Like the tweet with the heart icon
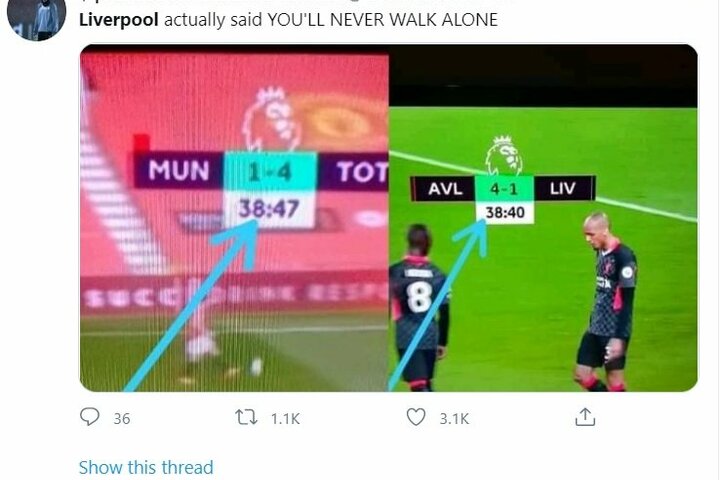Screen dimensions: 720x480 pos(416,417)
